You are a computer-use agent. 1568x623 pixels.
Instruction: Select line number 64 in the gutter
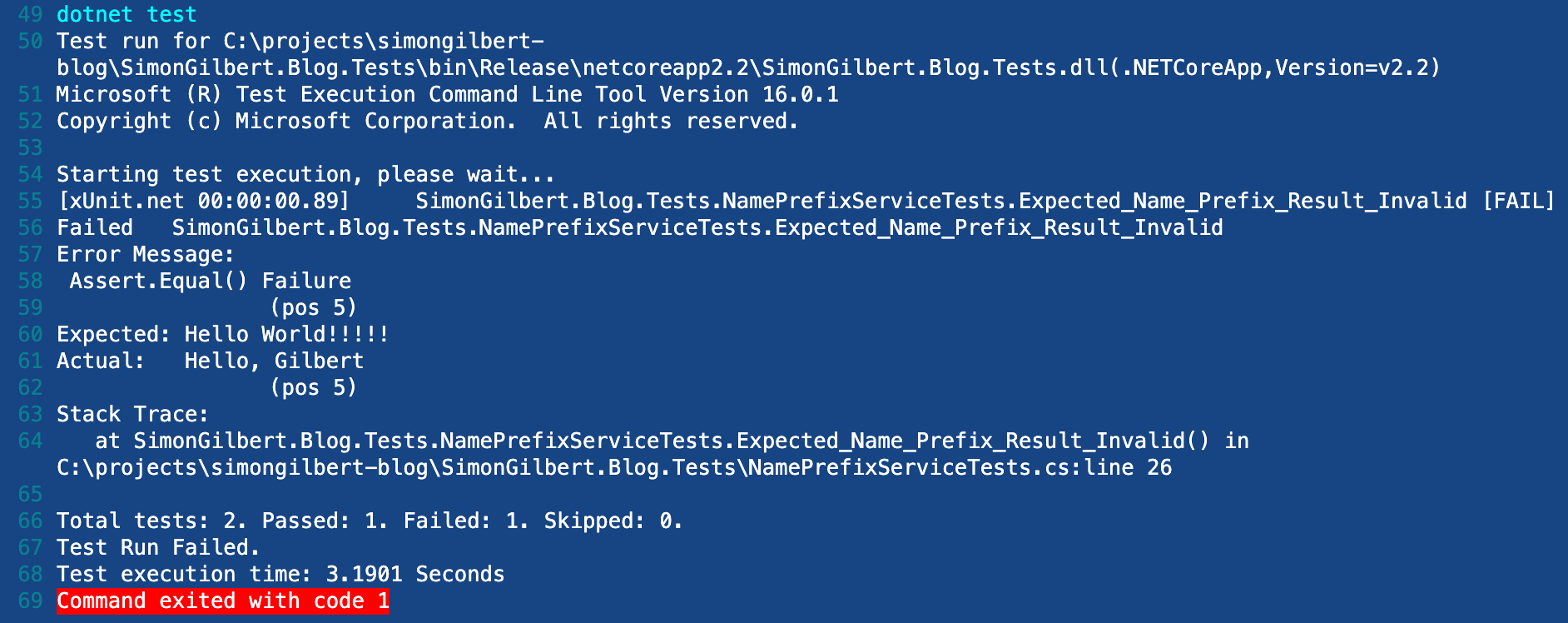[x=30, y=441]
